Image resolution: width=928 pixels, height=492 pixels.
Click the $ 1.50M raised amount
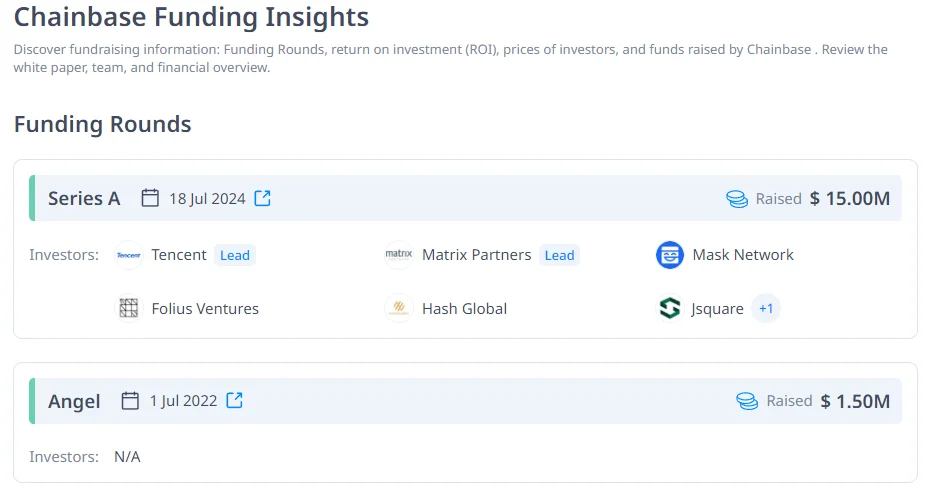point(855,401)
